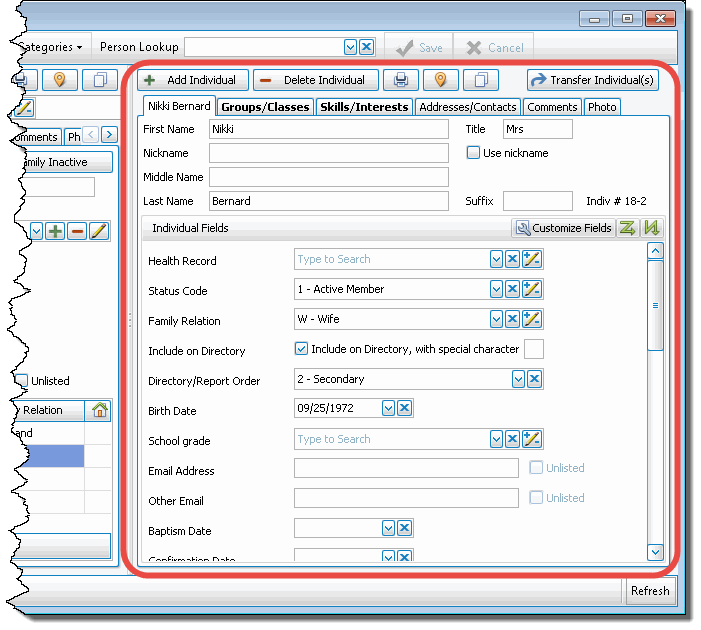Switch to the Groups/Classes tab
The image size is (701, 630).
266,107
